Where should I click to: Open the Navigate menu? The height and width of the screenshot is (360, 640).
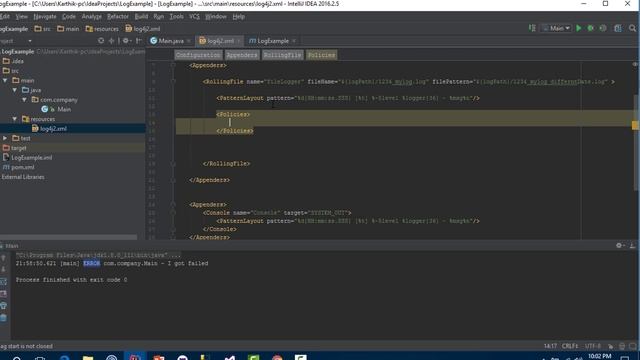click(44, 16)
